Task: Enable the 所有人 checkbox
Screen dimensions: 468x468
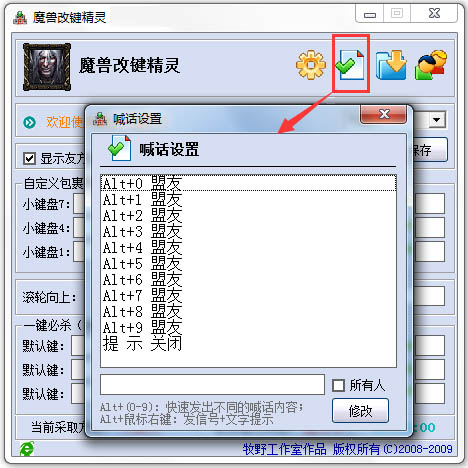Action: (x=338, y=385)
